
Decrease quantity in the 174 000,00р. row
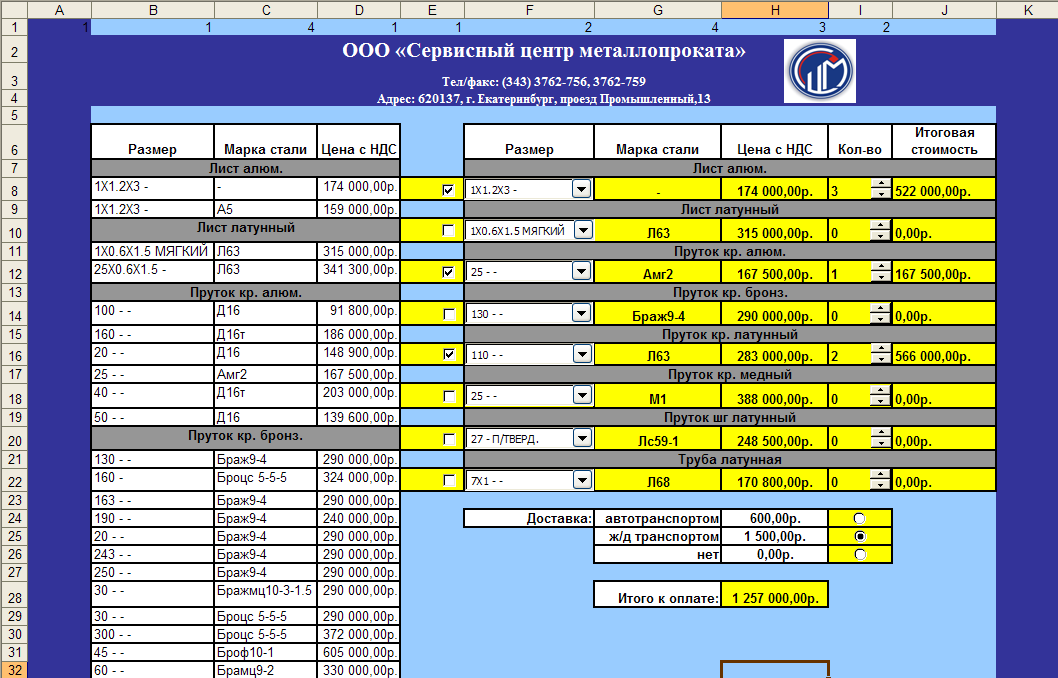click(881, 194)
